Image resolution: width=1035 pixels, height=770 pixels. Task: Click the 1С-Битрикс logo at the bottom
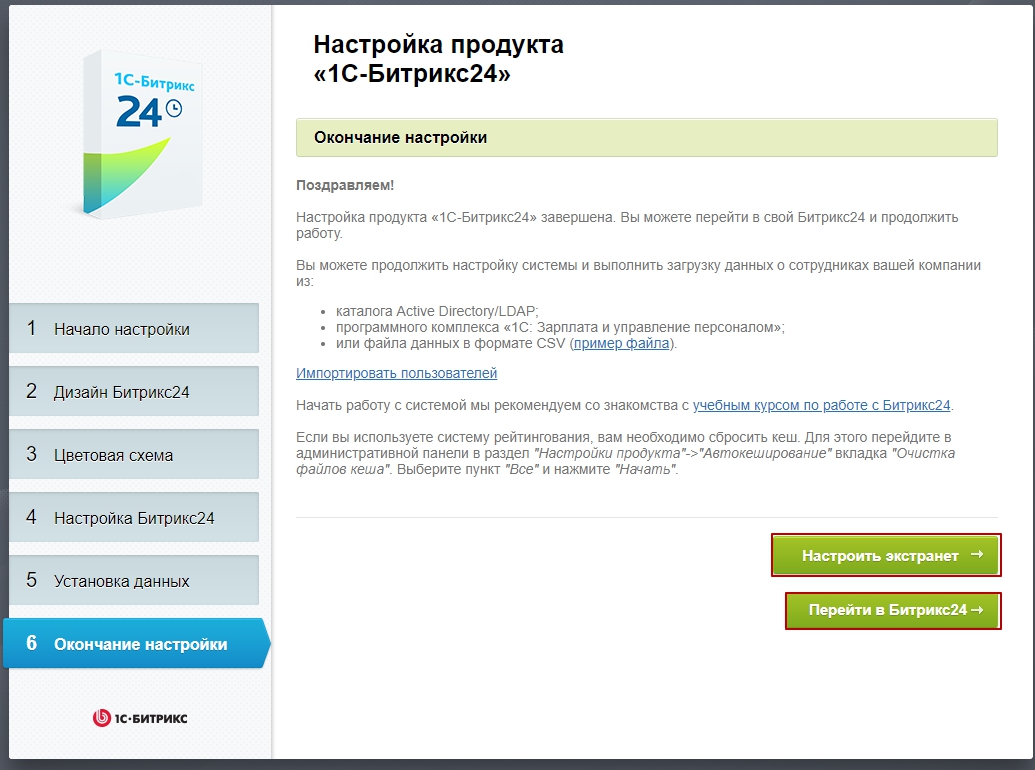[x=140, y=718]
